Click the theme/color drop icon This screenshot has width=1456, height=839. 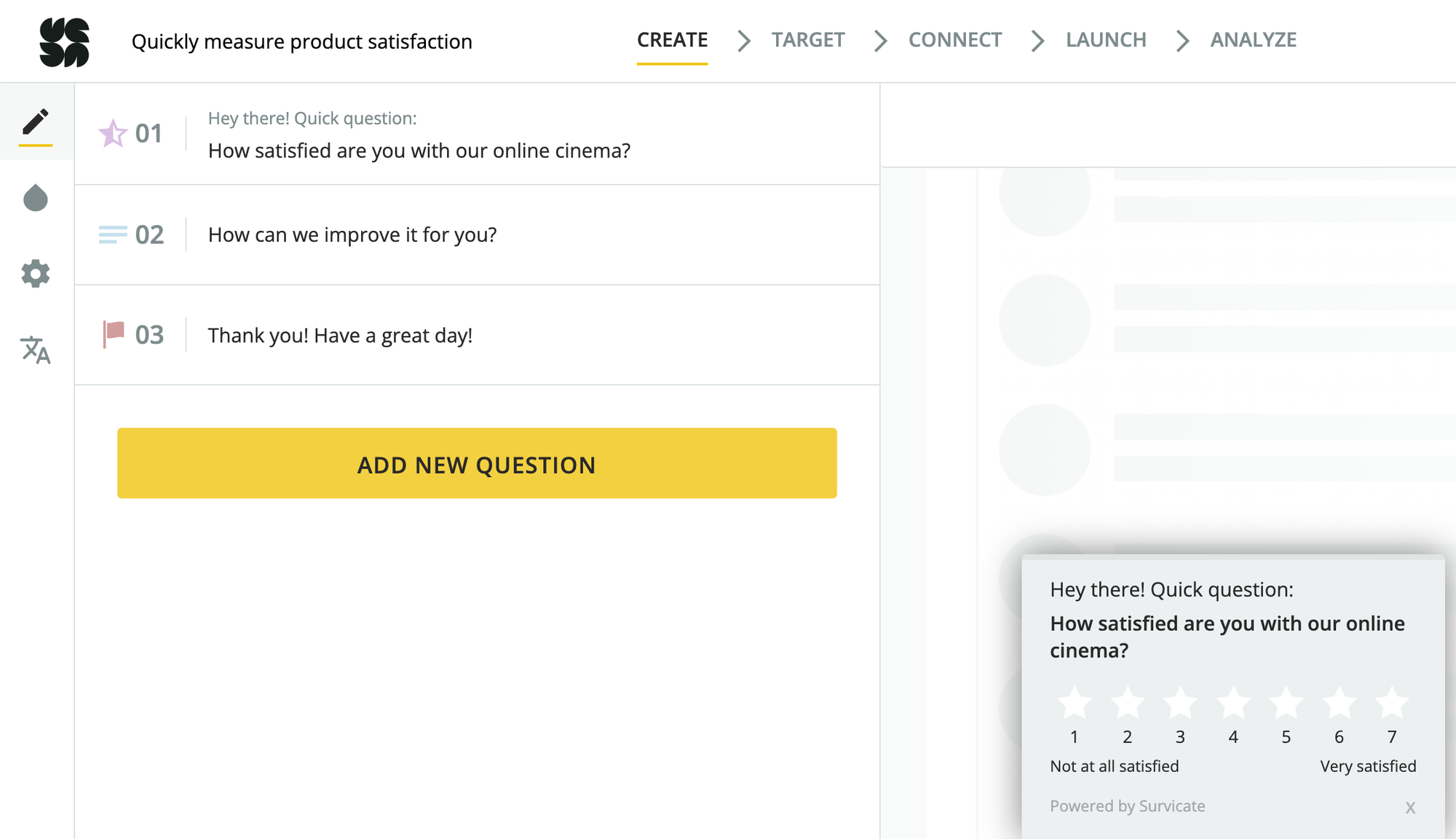click(35, 197)
